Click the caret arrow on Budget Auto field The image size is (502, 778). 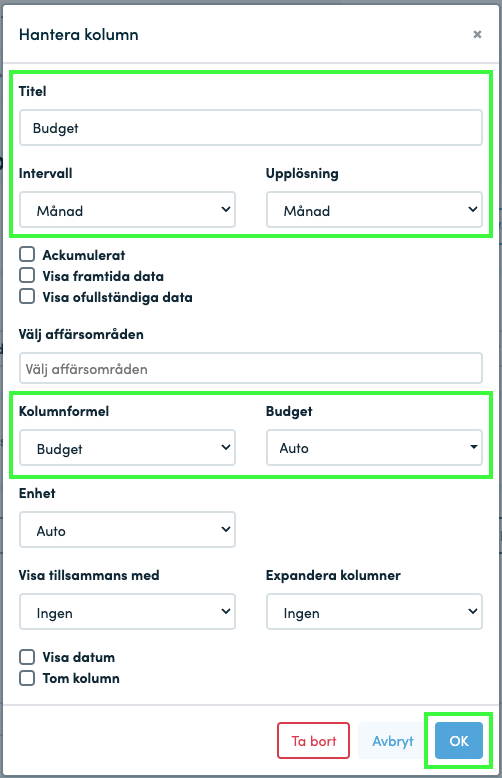tap(474, 447)
